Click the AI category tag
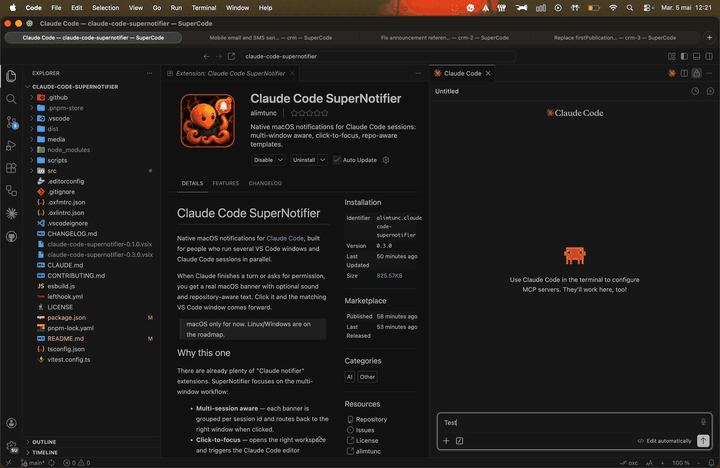The image size is (720, 468). click(349, 377)
